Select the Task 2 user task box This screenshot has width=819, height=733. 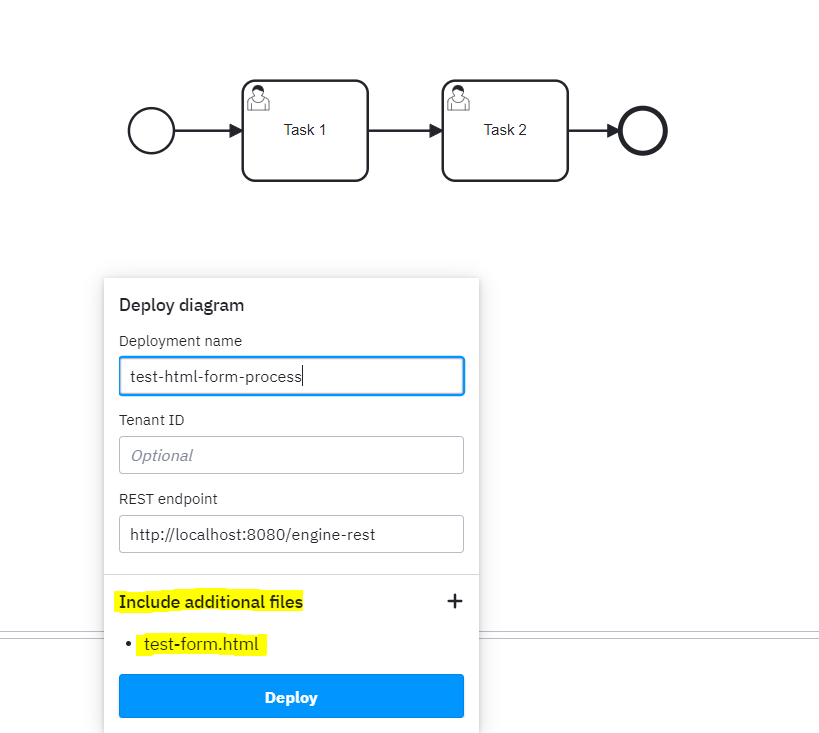point(505,131)
